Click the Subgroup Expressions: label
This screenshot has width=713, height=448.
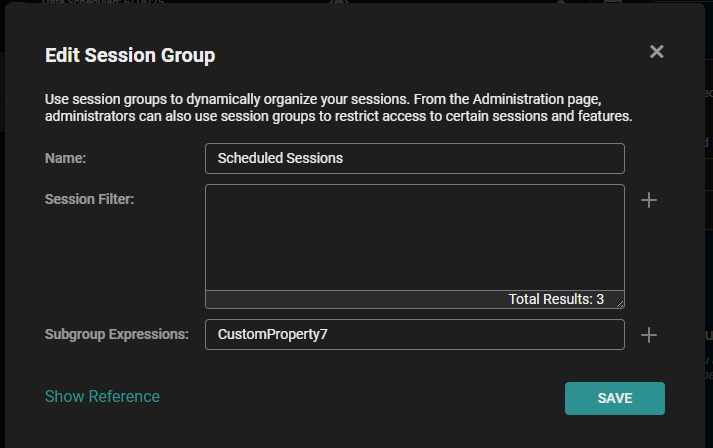coord(116,334)
